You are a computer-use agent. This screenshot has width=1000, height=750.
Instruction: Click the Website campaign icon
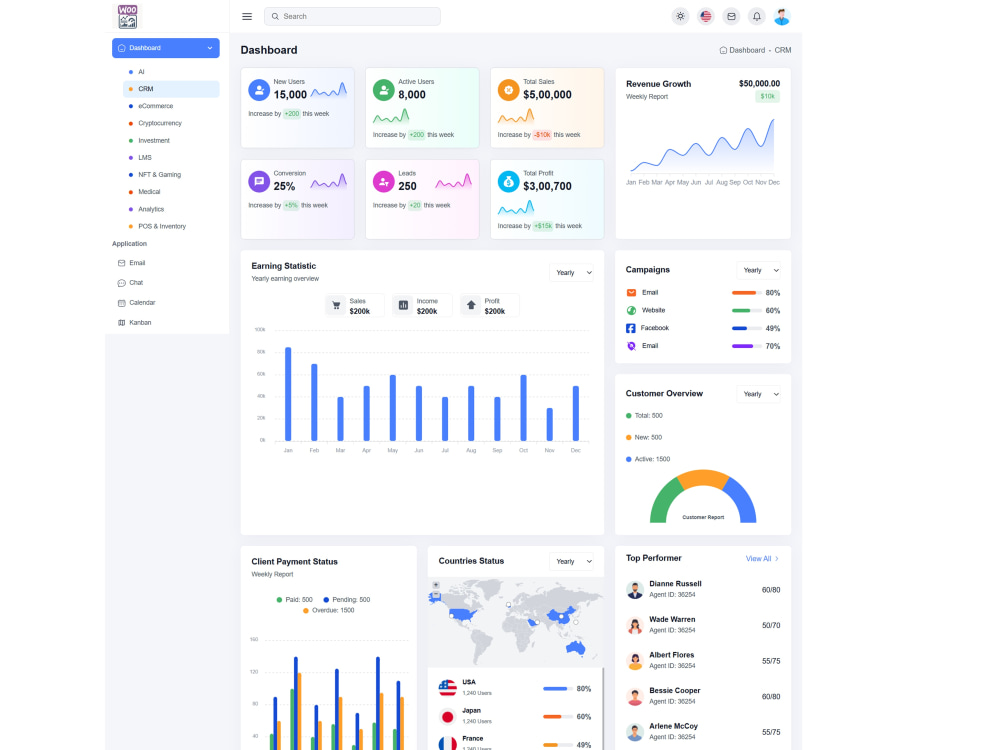coord(631,311)
